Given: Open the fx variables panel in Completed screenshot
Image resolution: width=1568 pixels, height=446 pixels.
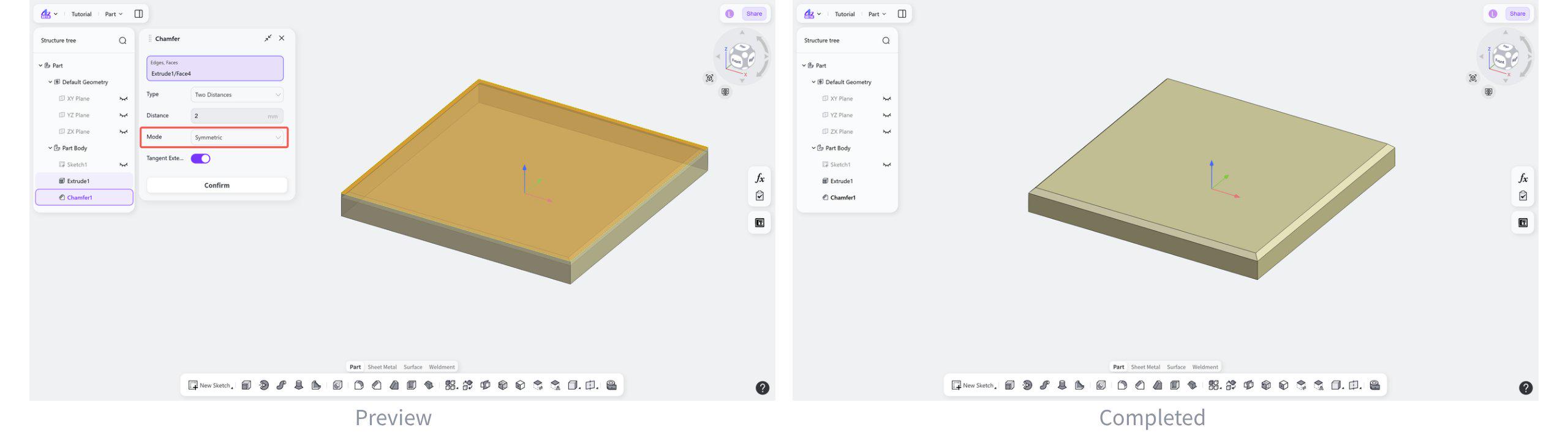Looking at the screenshot, I should point(1523,178).
